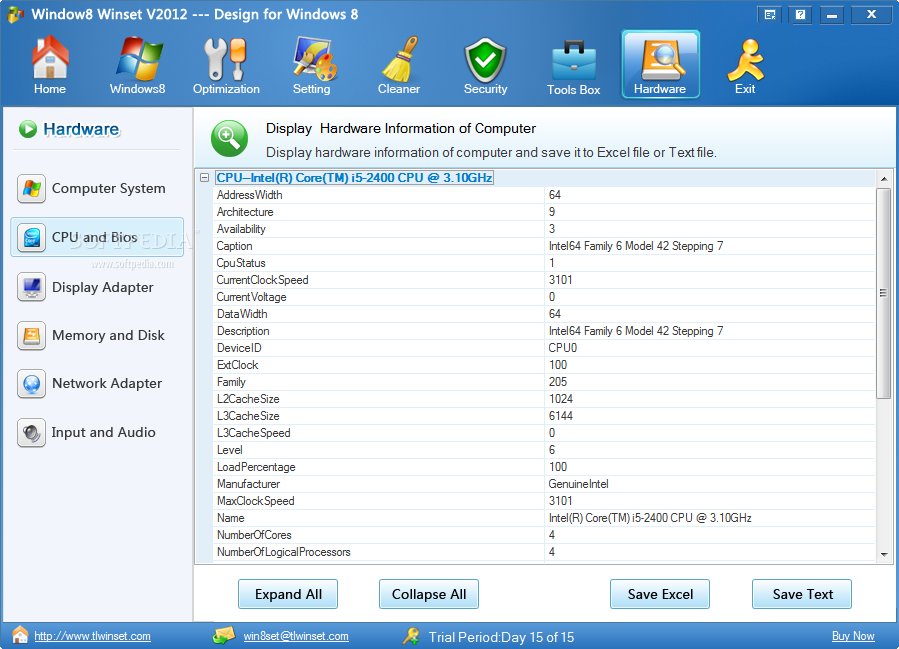This screenshot has height=649, width=899.
Task: Click the GenuineIntel manufacturer value
Action: tap(579, 484)
